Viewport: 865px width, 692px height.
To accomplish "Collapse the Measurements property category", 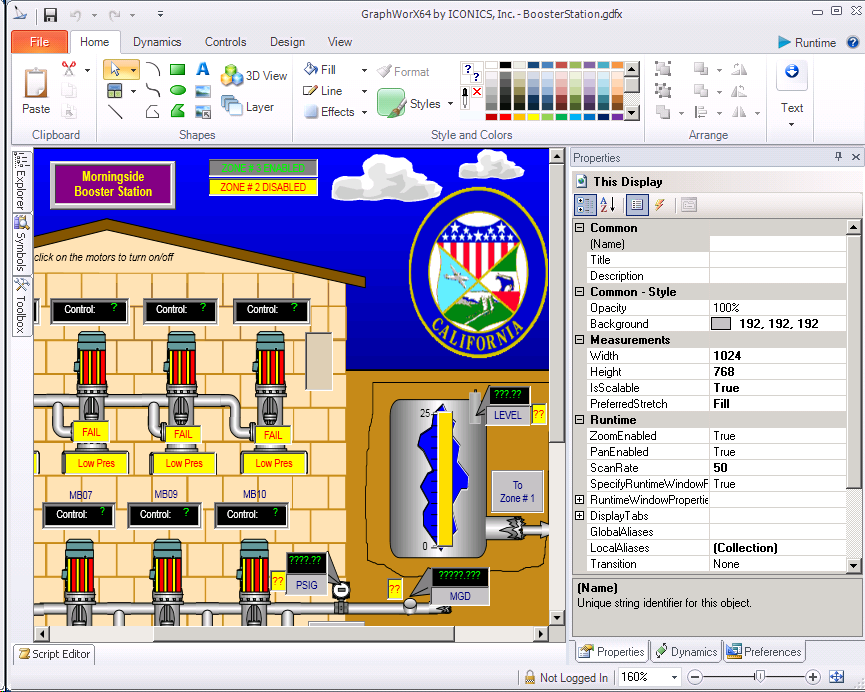I will coord(580,340).
